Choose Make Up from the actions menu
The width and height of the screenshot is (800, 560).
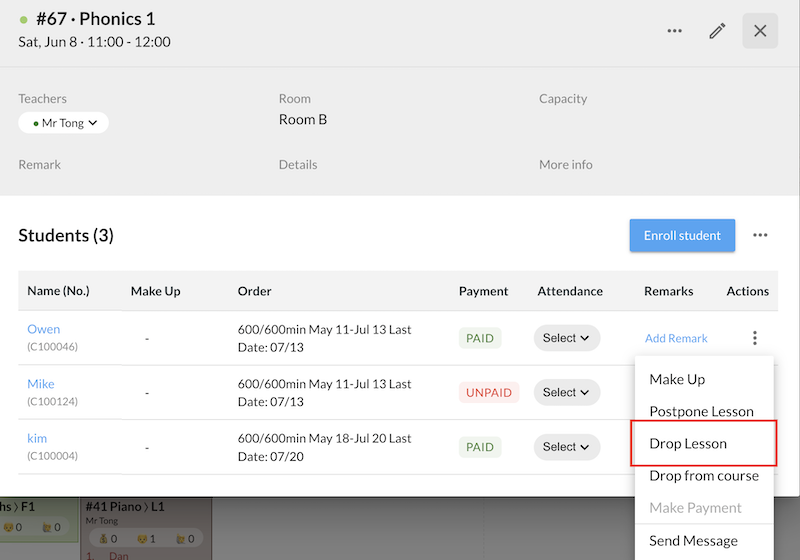[x=677, y=379]
